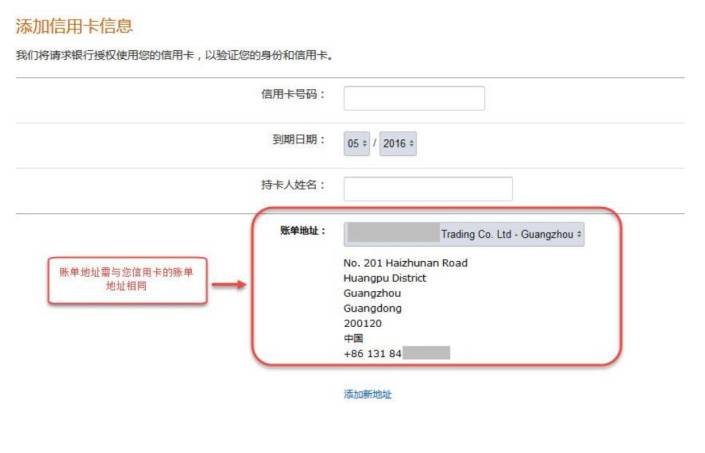This screenshot has height=453, width=705.
Task: Open the expiry year dropdown showing 2016
Action: click(398, 144)
